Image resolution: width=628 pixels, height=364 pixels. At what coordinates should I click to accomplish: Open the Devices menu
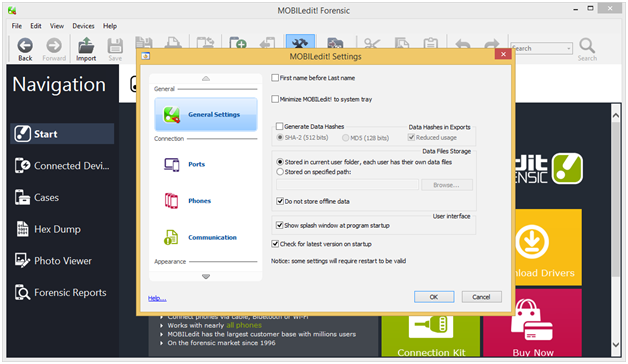coord(83,26)
